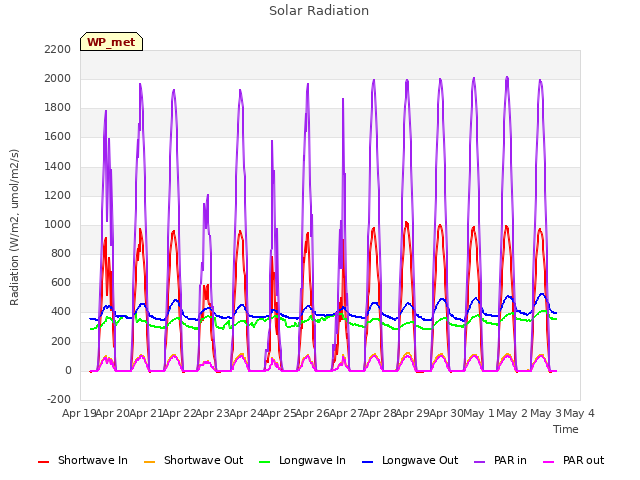
Task: Click the Apr 28 x-axis label
Action: pyautogui.click(x=380, y=413)
